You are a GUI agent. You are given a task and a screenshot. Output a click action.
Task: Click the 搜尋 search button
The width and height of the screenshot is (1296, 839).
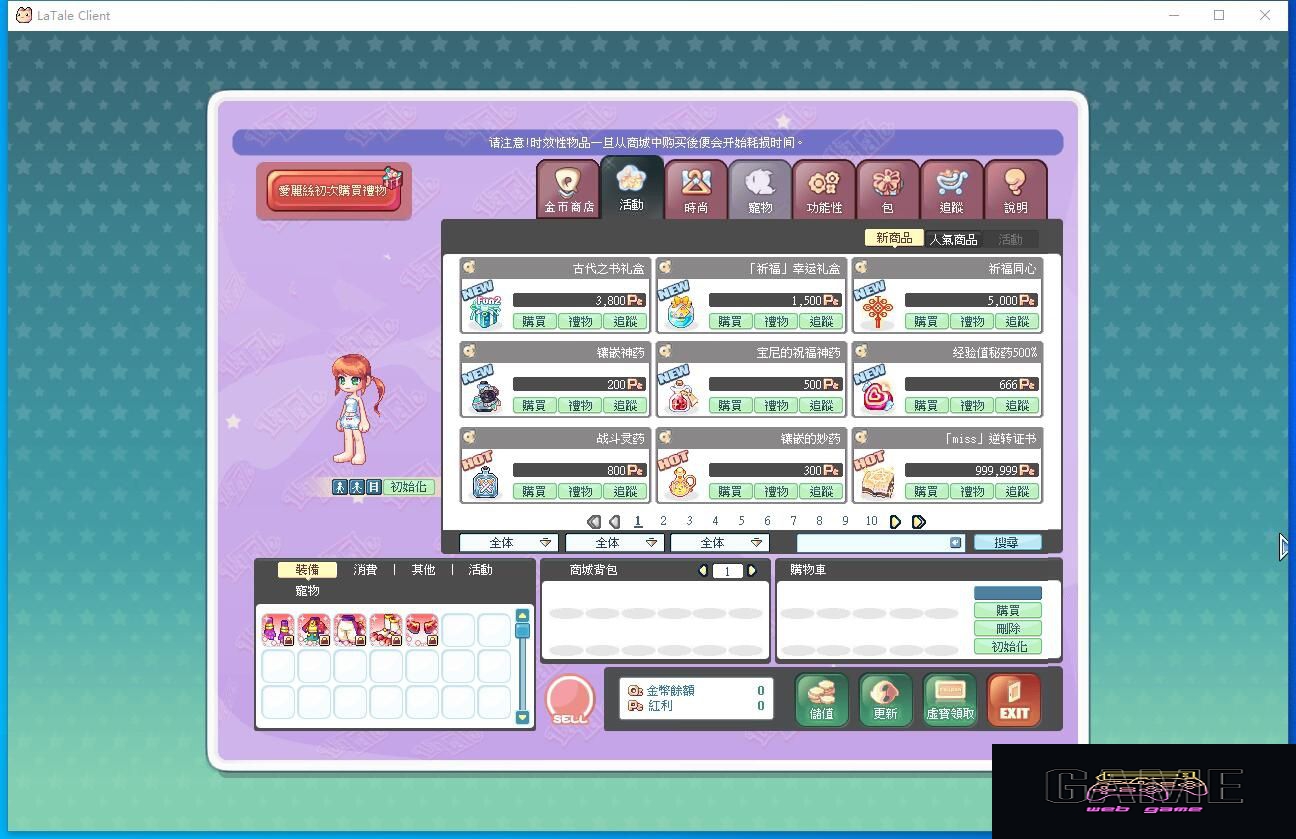[x=1007, y=542]
